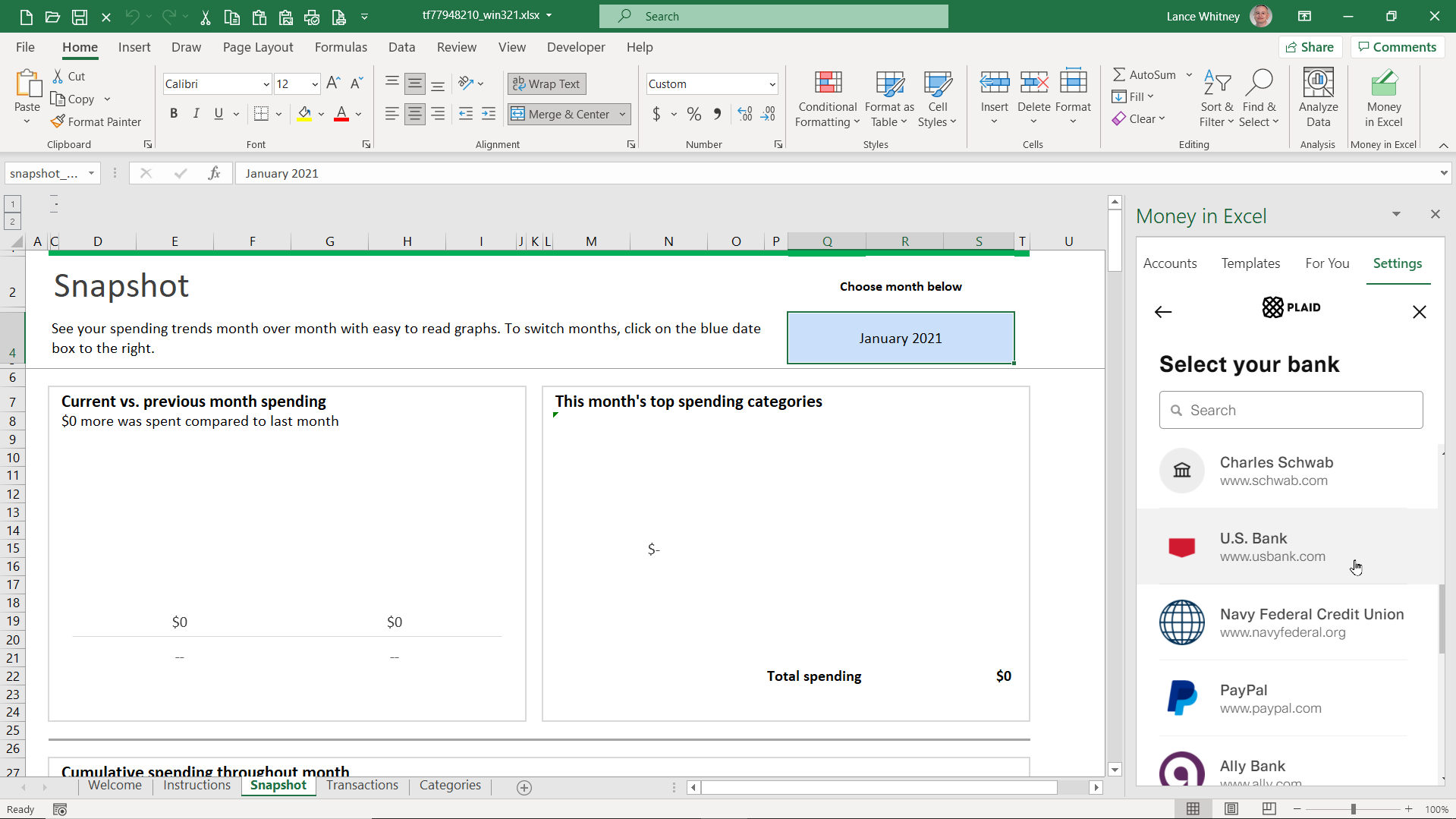Click Decrease Decimal icon
Screen dimensions: 1456x819
[769, 114]
